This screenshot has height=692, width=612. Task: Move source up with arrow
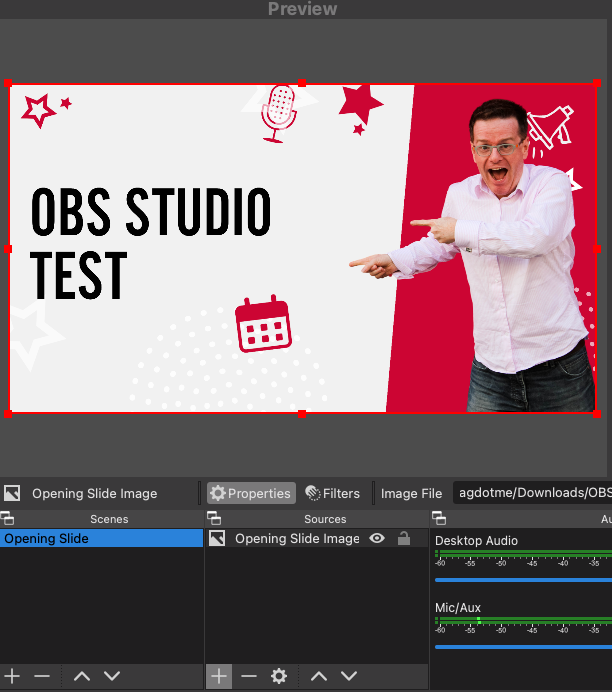click(x=319, y=676)
